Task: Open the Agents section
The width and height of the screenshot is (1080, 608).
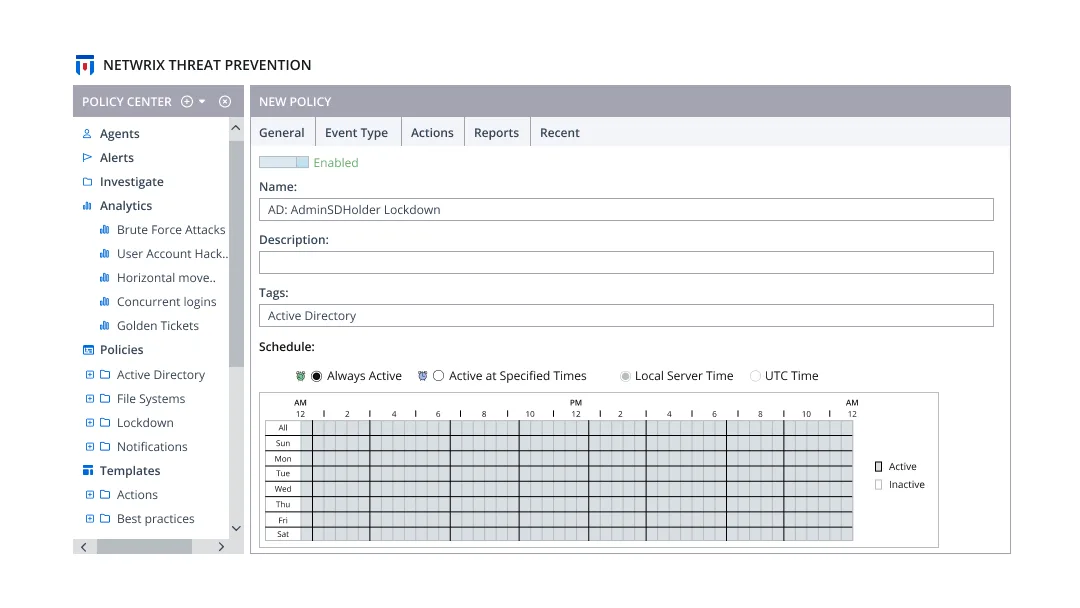Action: click(x=119, y=134)
